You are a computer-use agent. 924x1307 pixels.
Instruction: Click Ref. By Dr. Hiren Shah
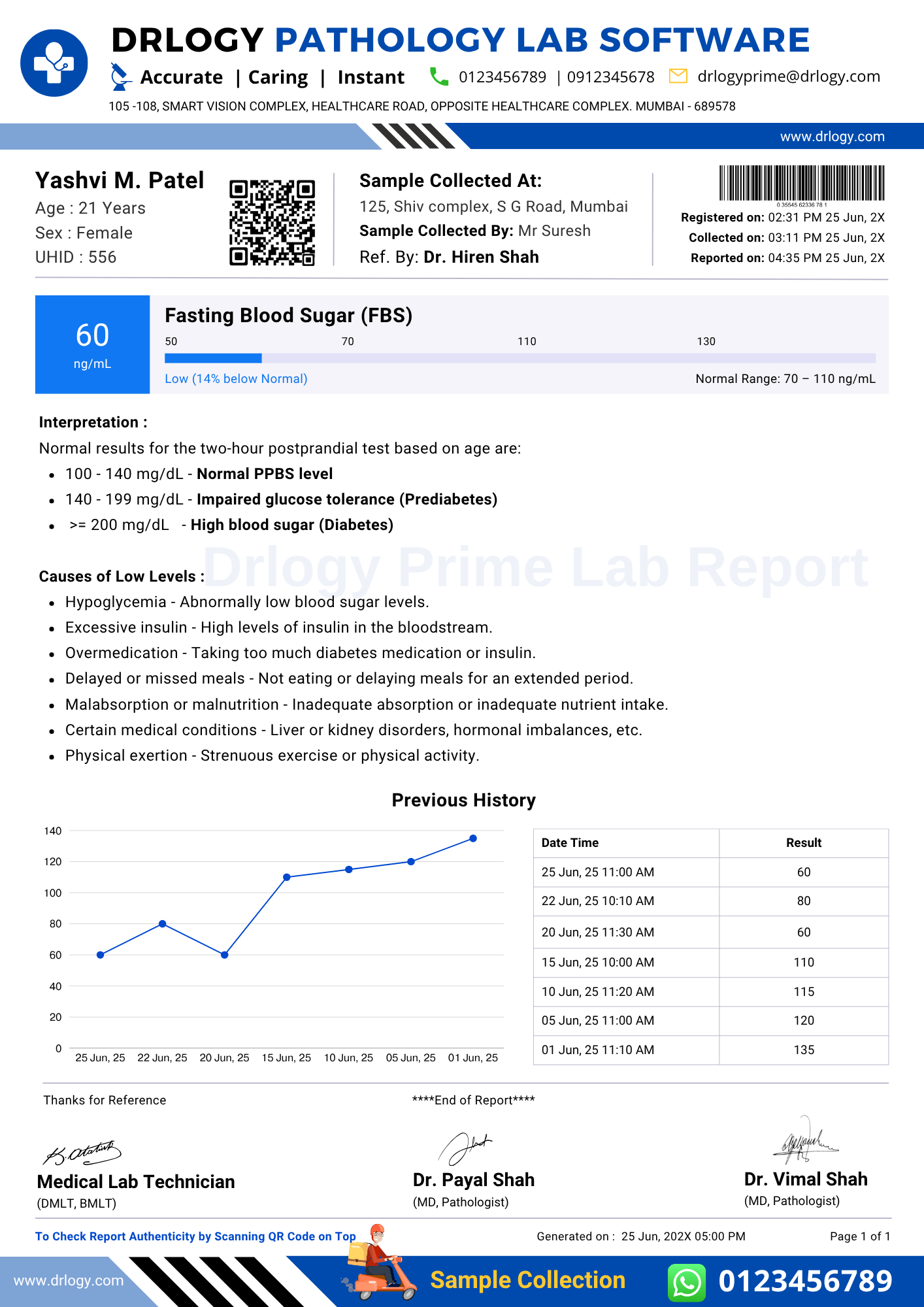[449, 257]
